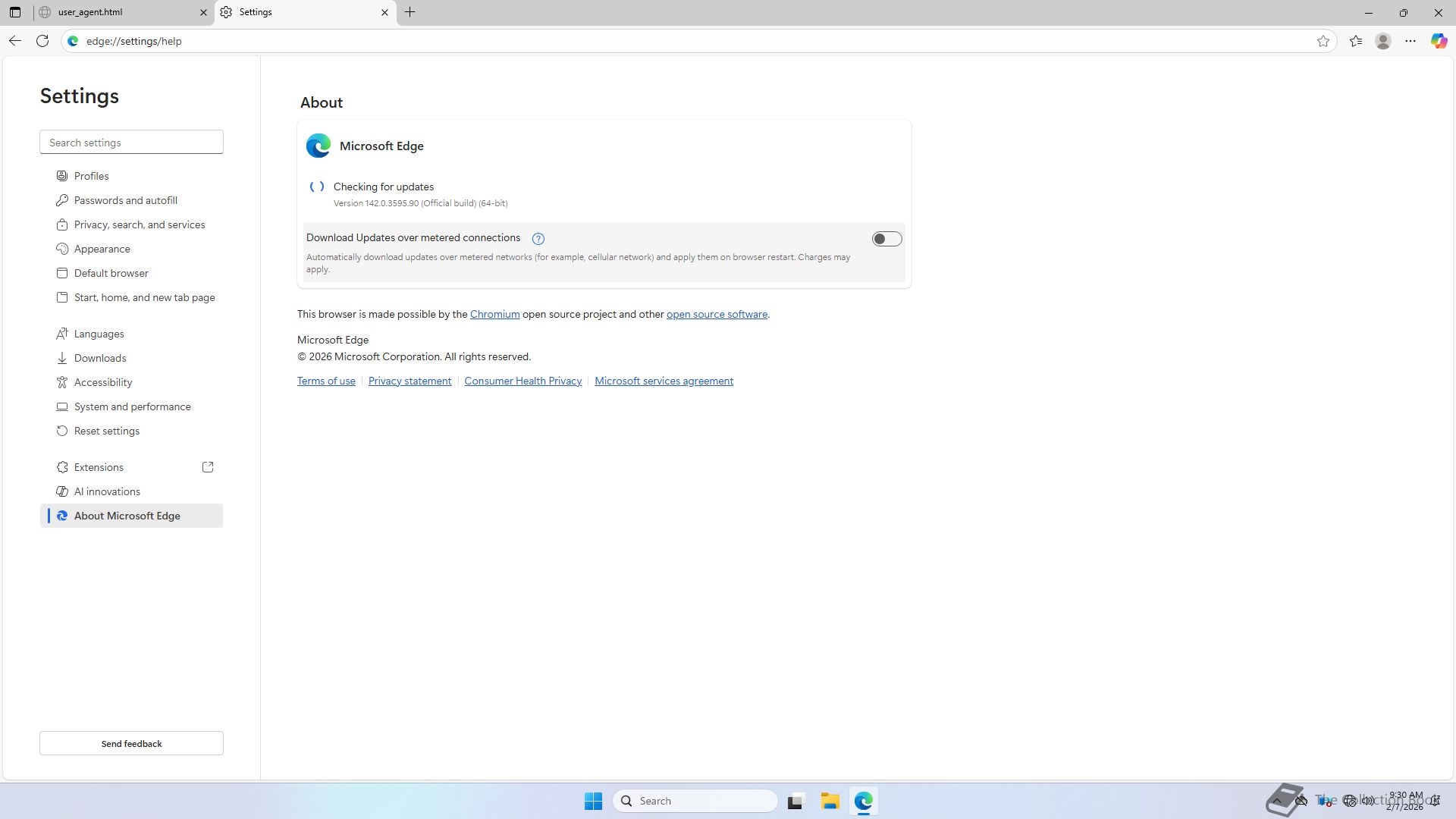Star this page as a favorite
Image resolution: width=1456 pixels, height=819 pixels.
(x=1323, y=41)
